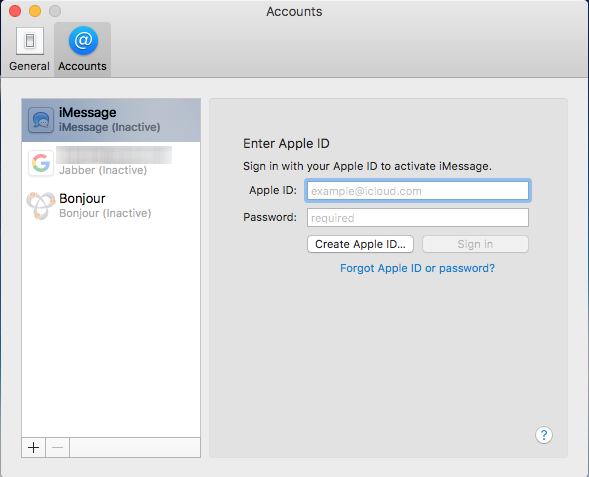589x477 pixels.
Task: Click the Bonjour account icon
Action: coord(41,205)
